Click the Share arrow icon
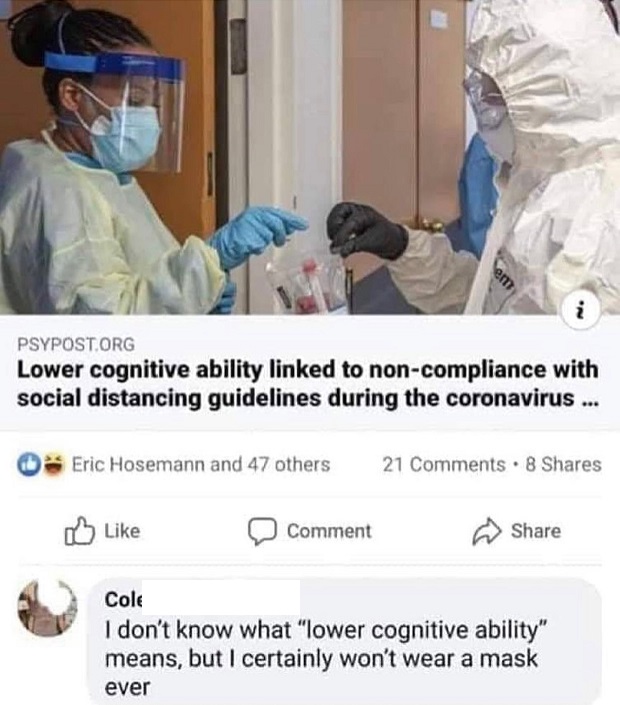This screenshot has height=705, width=620. pos(486,532)
